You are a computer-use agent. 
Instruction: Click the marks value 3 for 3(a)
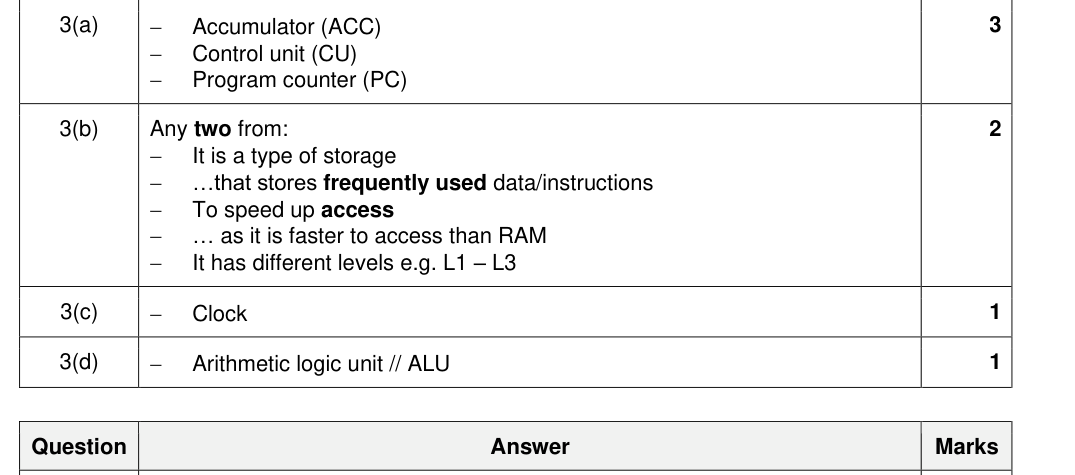pos(995,25)
